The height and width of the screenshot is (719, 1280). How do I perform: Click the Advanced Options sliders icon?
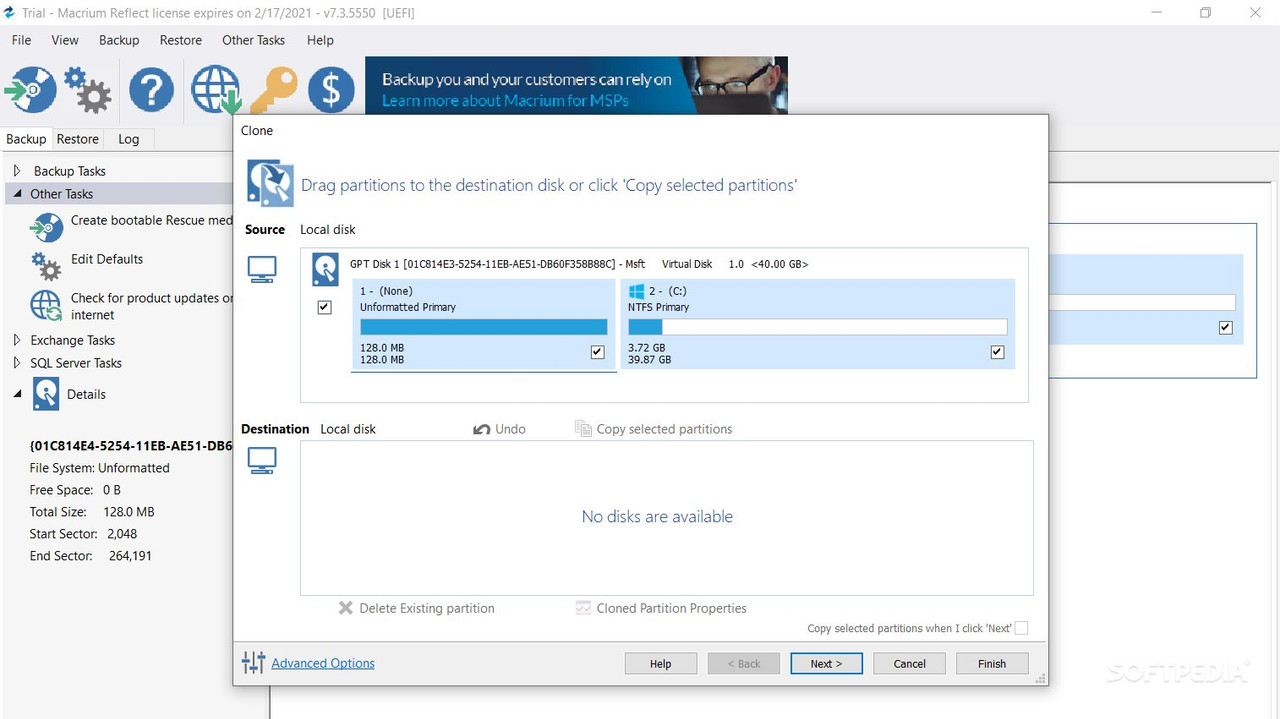[254, 662]
